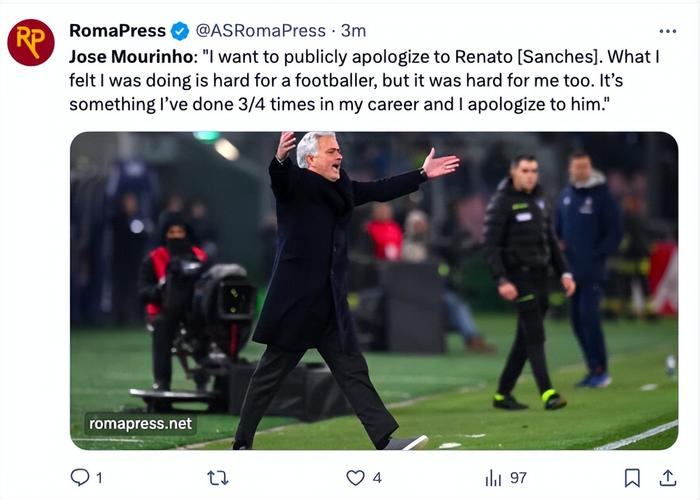Click the views count 97
Screen dimensions: 700x500
[x=518, y=478]
